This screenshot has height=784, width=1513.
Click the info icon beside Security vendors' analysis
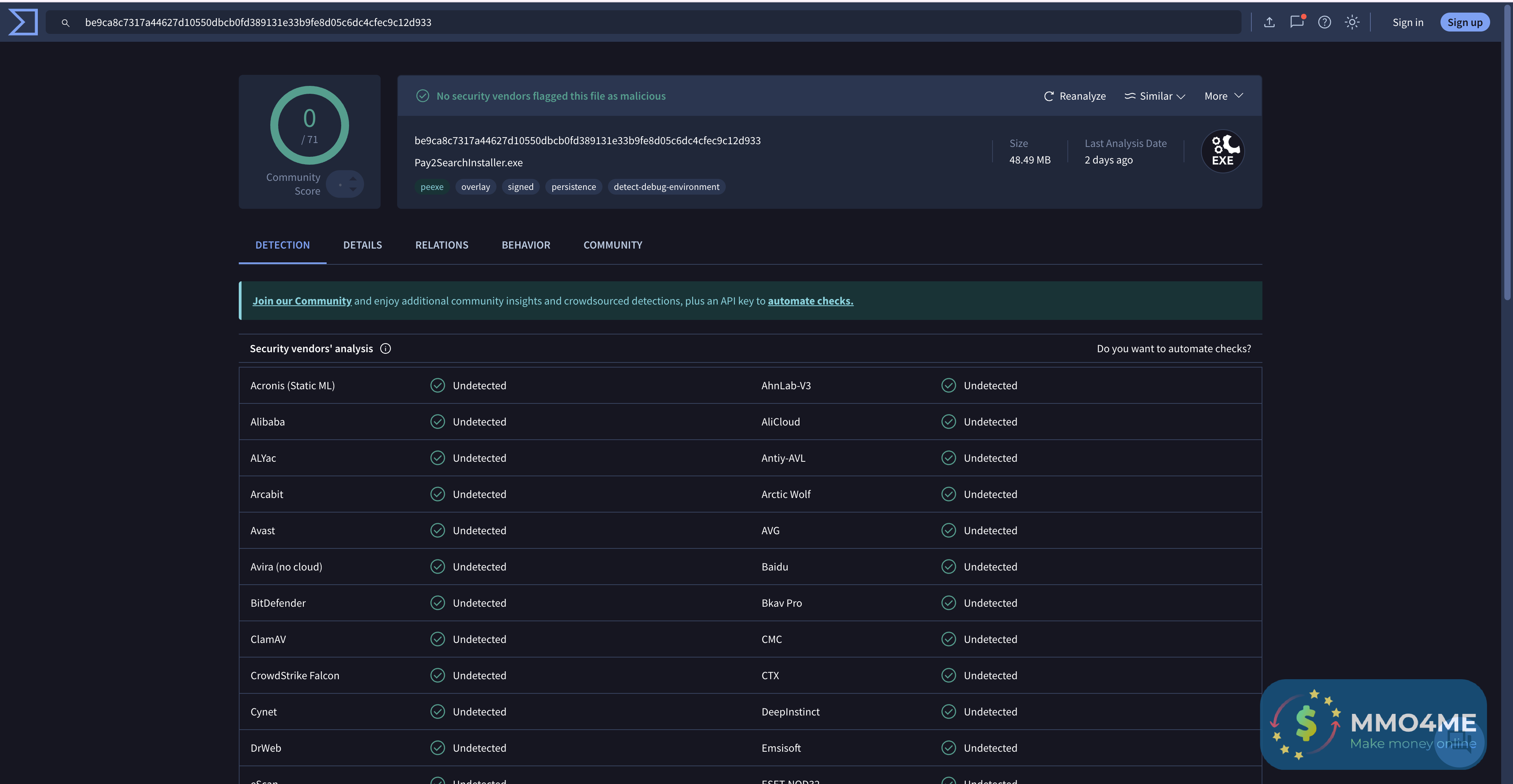pyautogui.click(x=385, y=348)
